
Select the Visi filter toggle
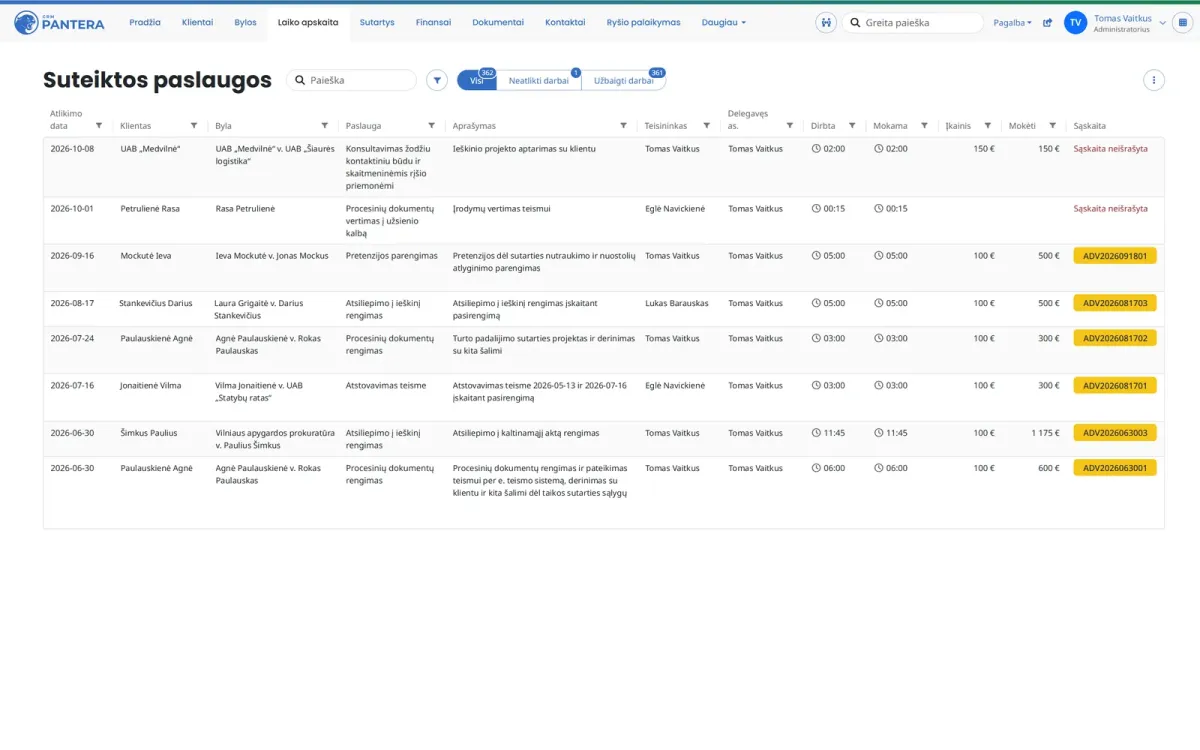(477, 81)
